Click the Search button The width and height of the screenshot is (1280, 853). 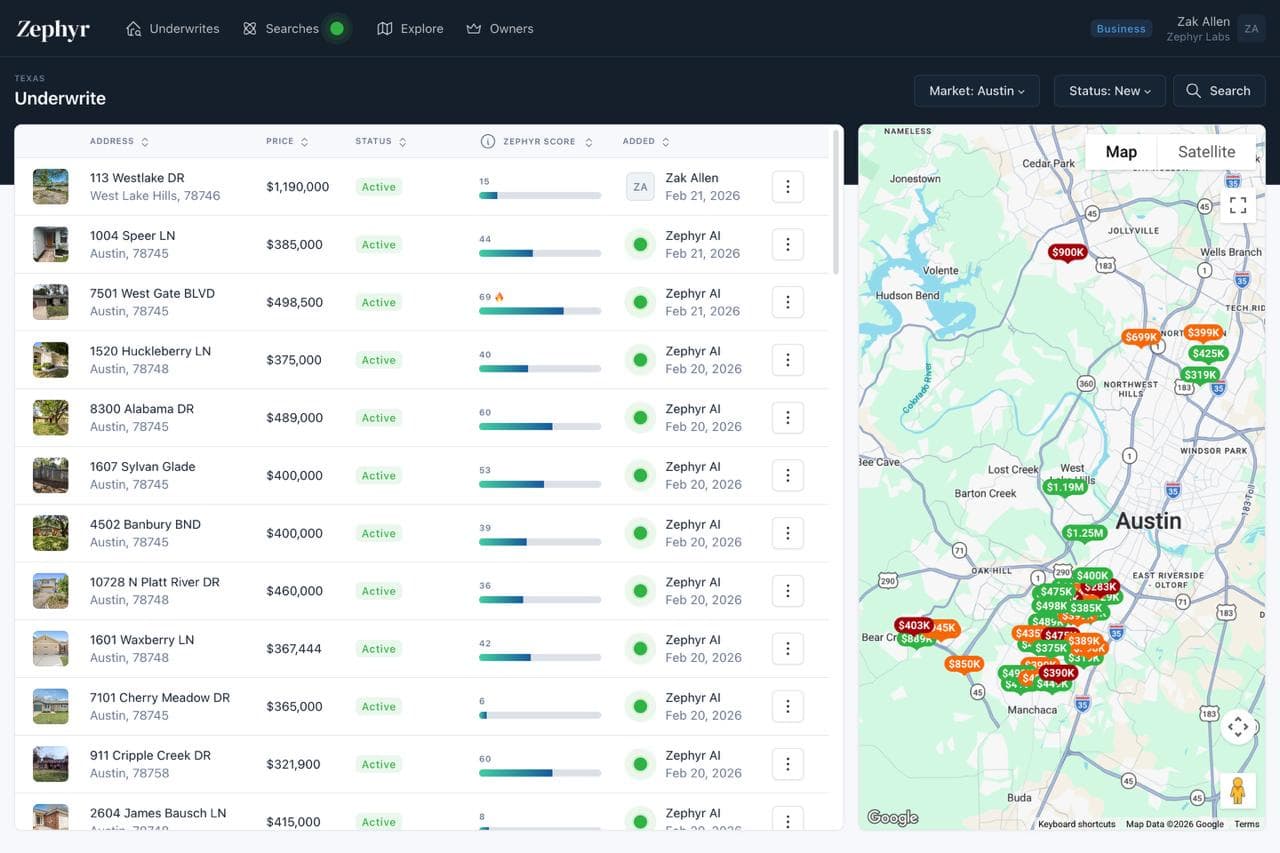(1219, 90)
